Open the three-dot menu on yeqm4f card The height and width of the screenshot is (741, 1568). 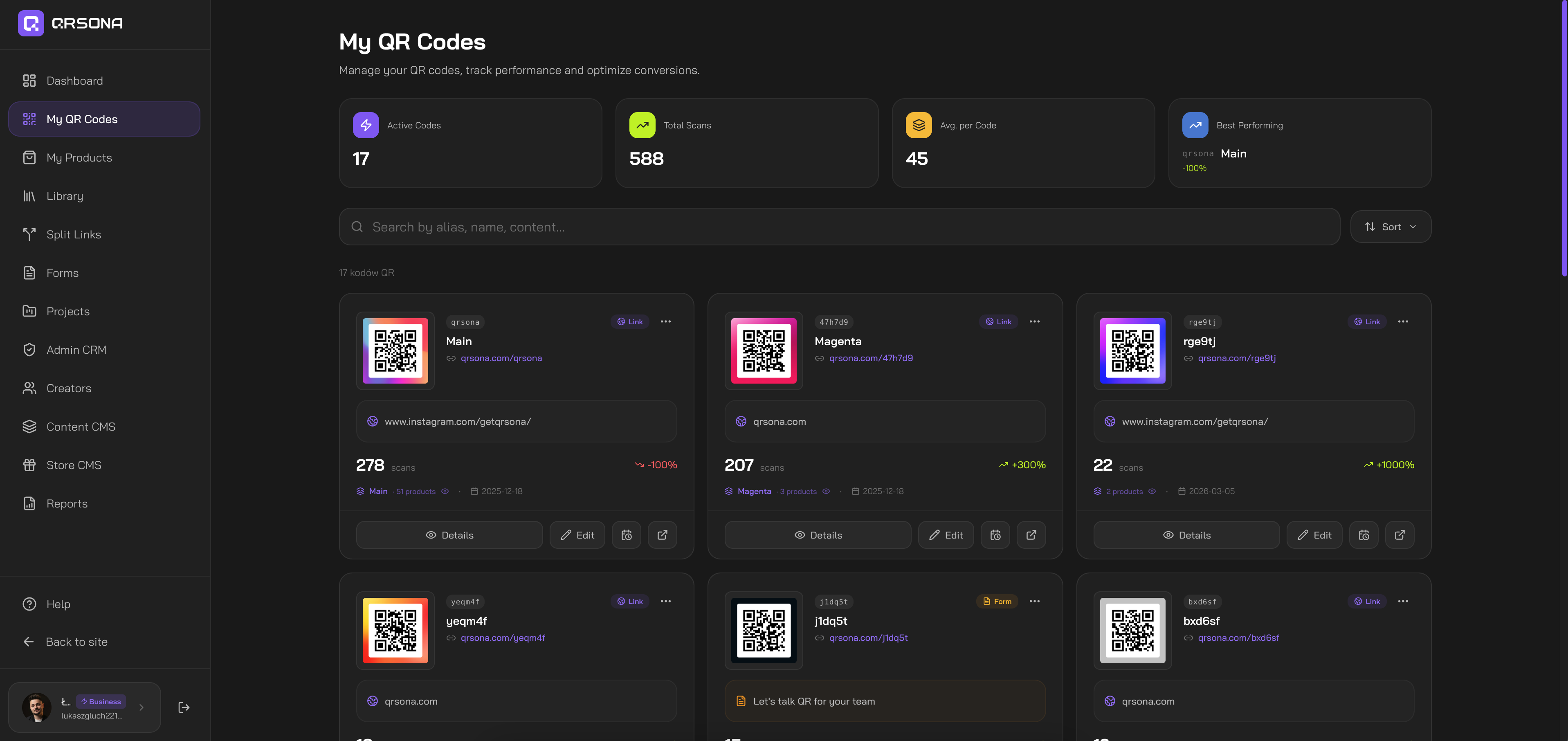666,601
